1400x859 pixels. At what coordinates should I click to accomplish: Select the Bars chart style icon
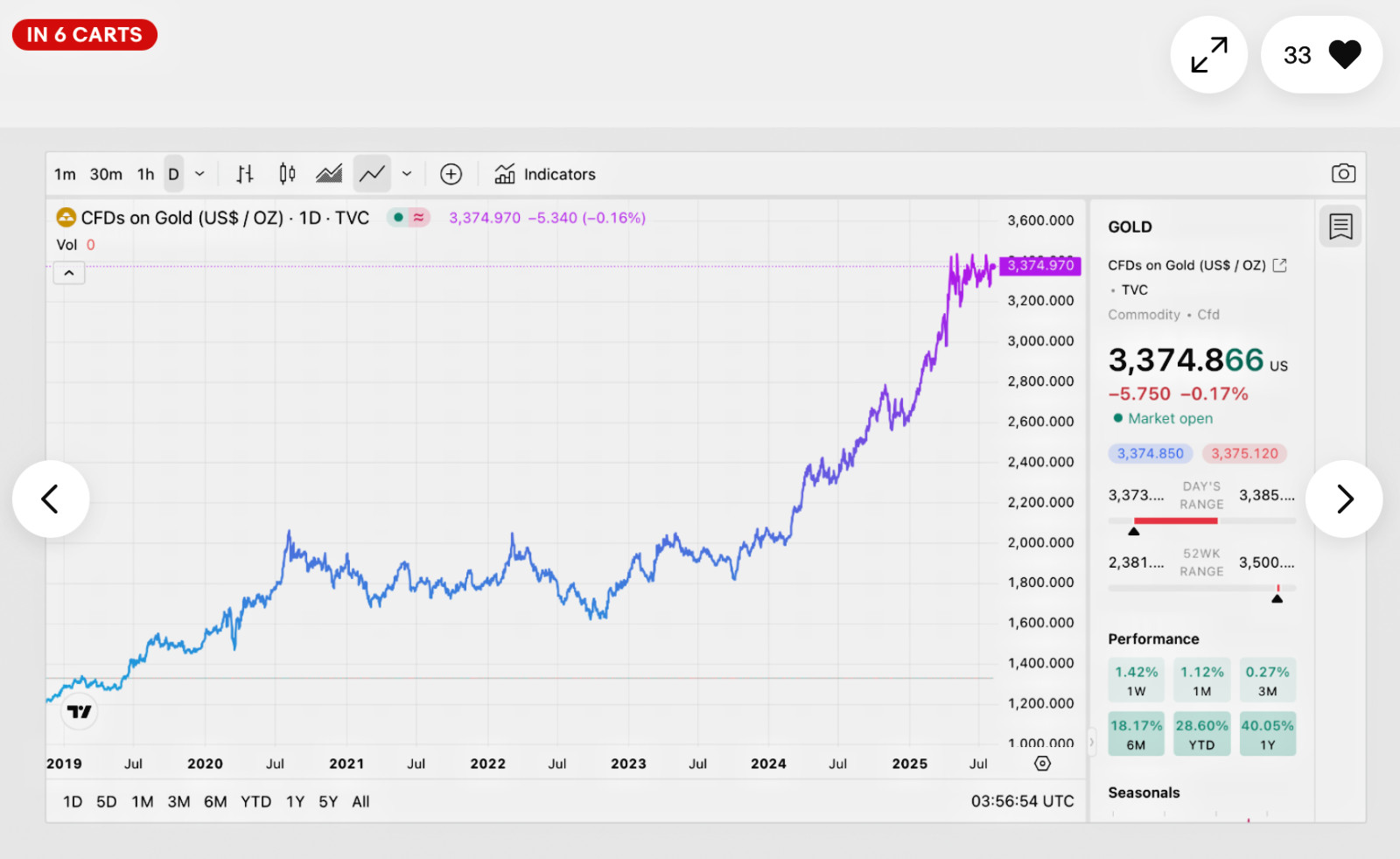coord(245,174)
